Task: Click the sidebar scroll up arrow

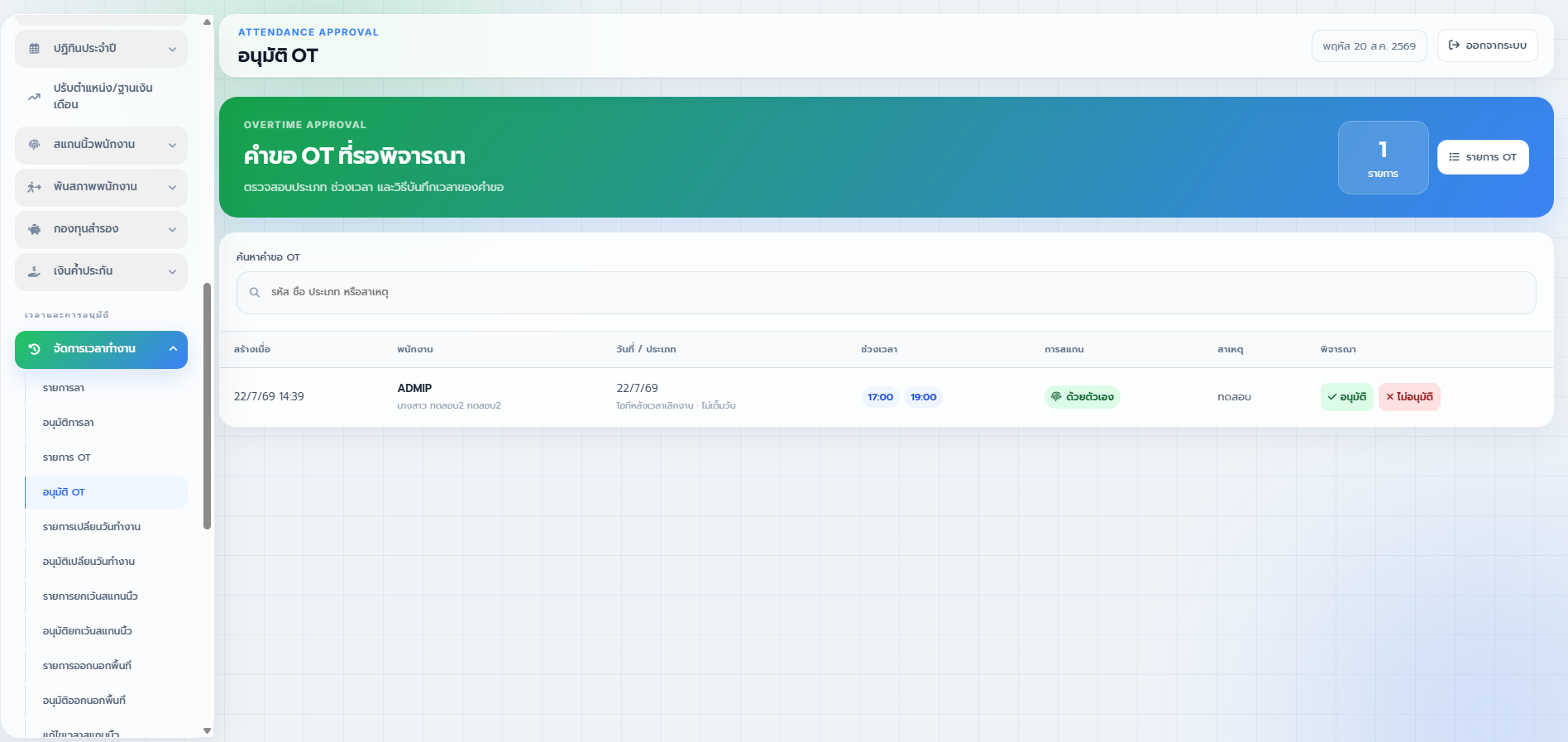Action: point(207,22)
